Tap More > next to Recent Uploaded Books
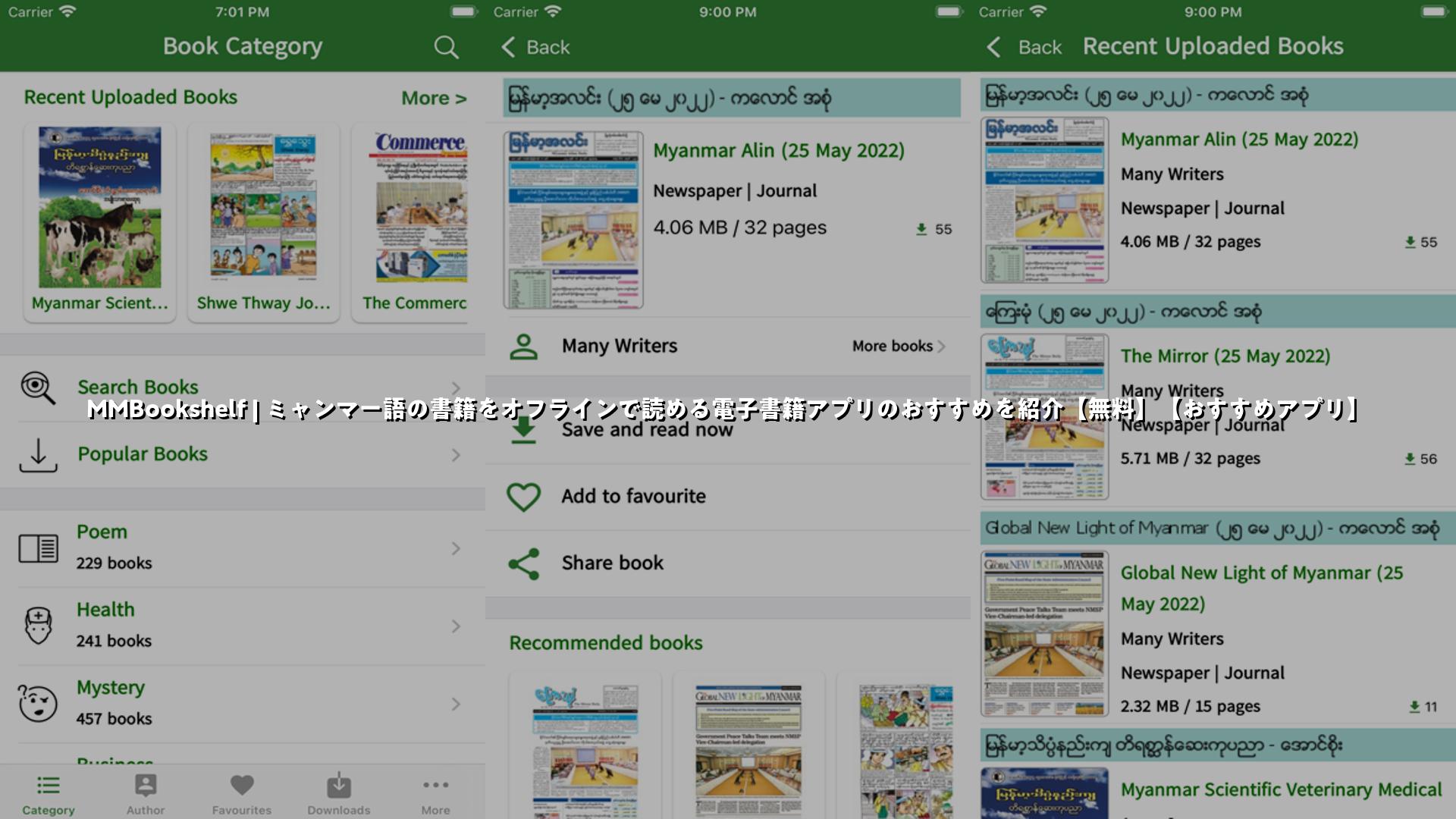Screen dimensions: 1456x819 click(434, 99)
